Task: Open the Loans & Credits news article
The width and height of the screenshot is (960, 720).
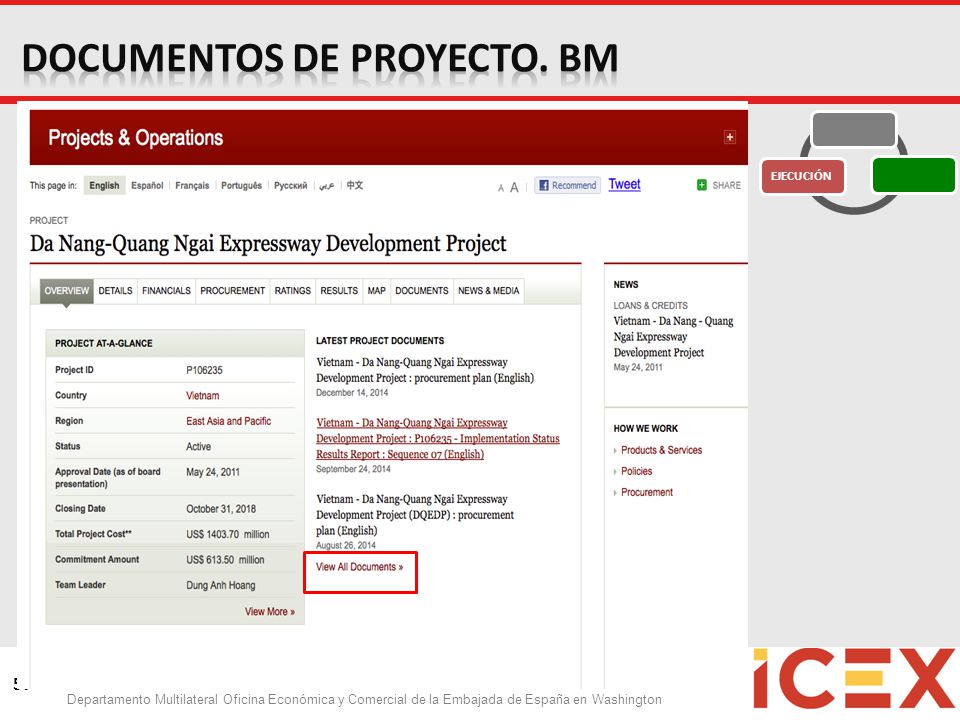Action: pos(673,337)
